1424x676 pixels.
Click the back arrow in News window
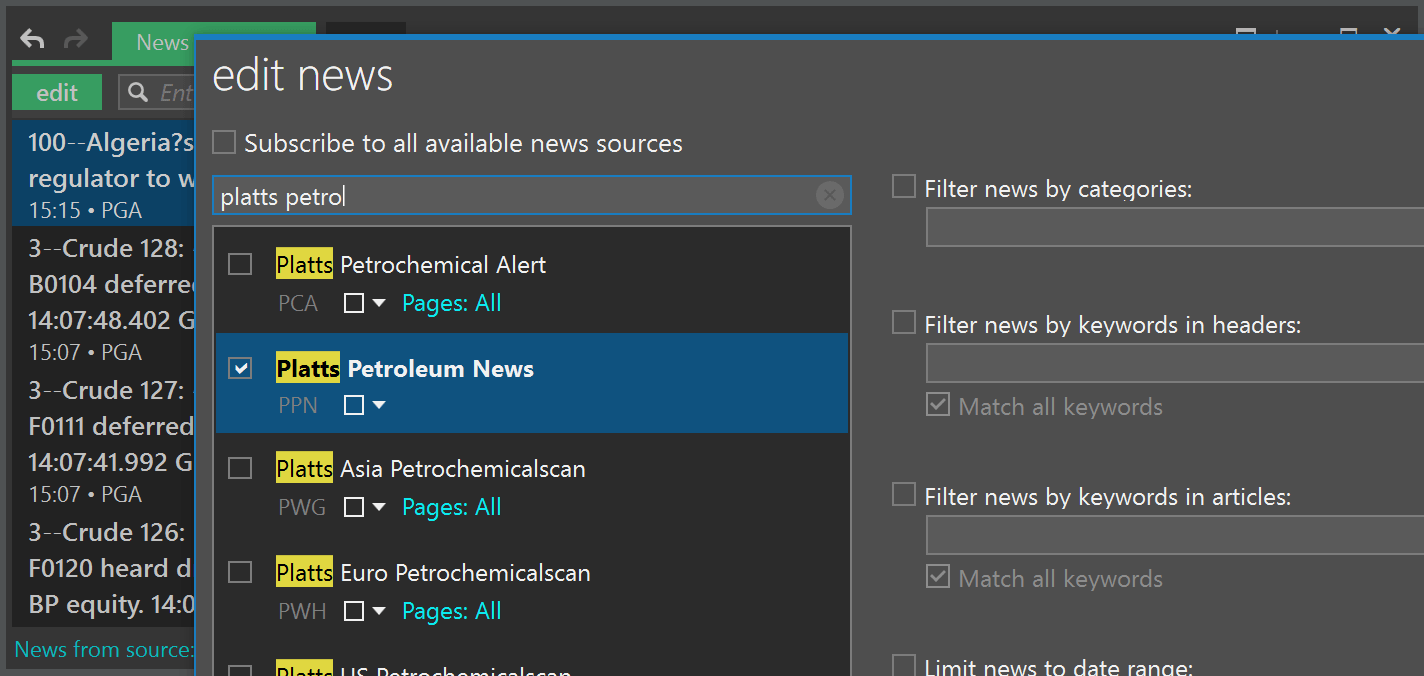[x=32, y=40]
